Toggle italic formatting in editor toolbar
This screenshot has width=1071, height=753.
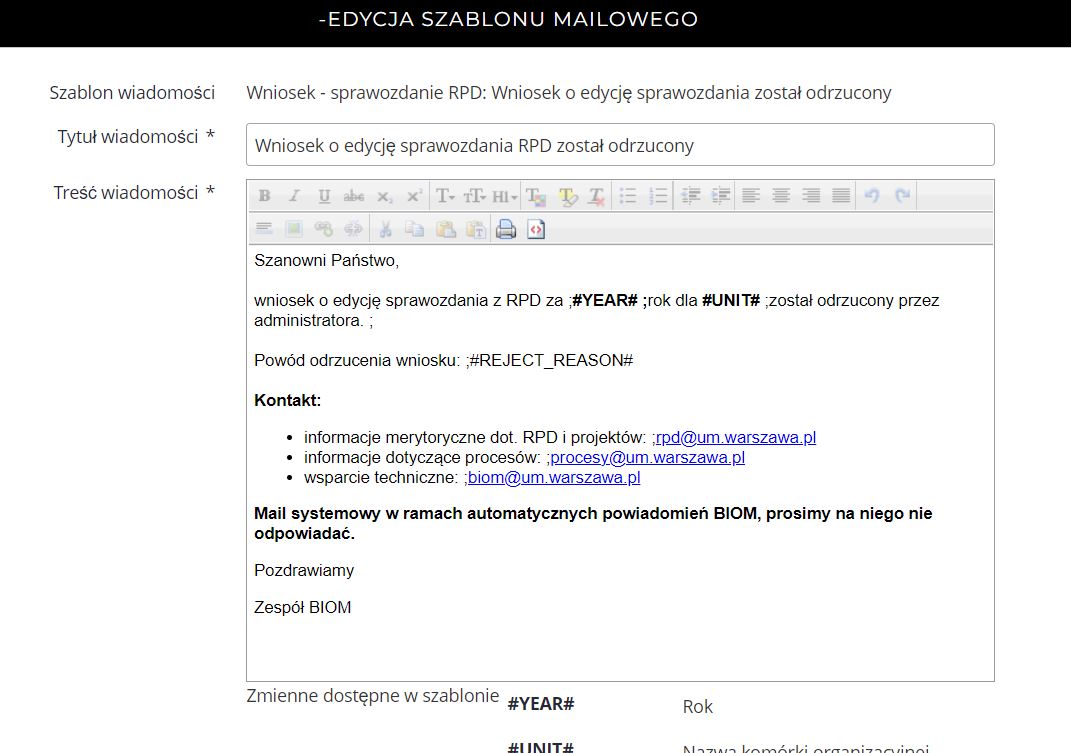pyautogui.click(x=294, y=196)
